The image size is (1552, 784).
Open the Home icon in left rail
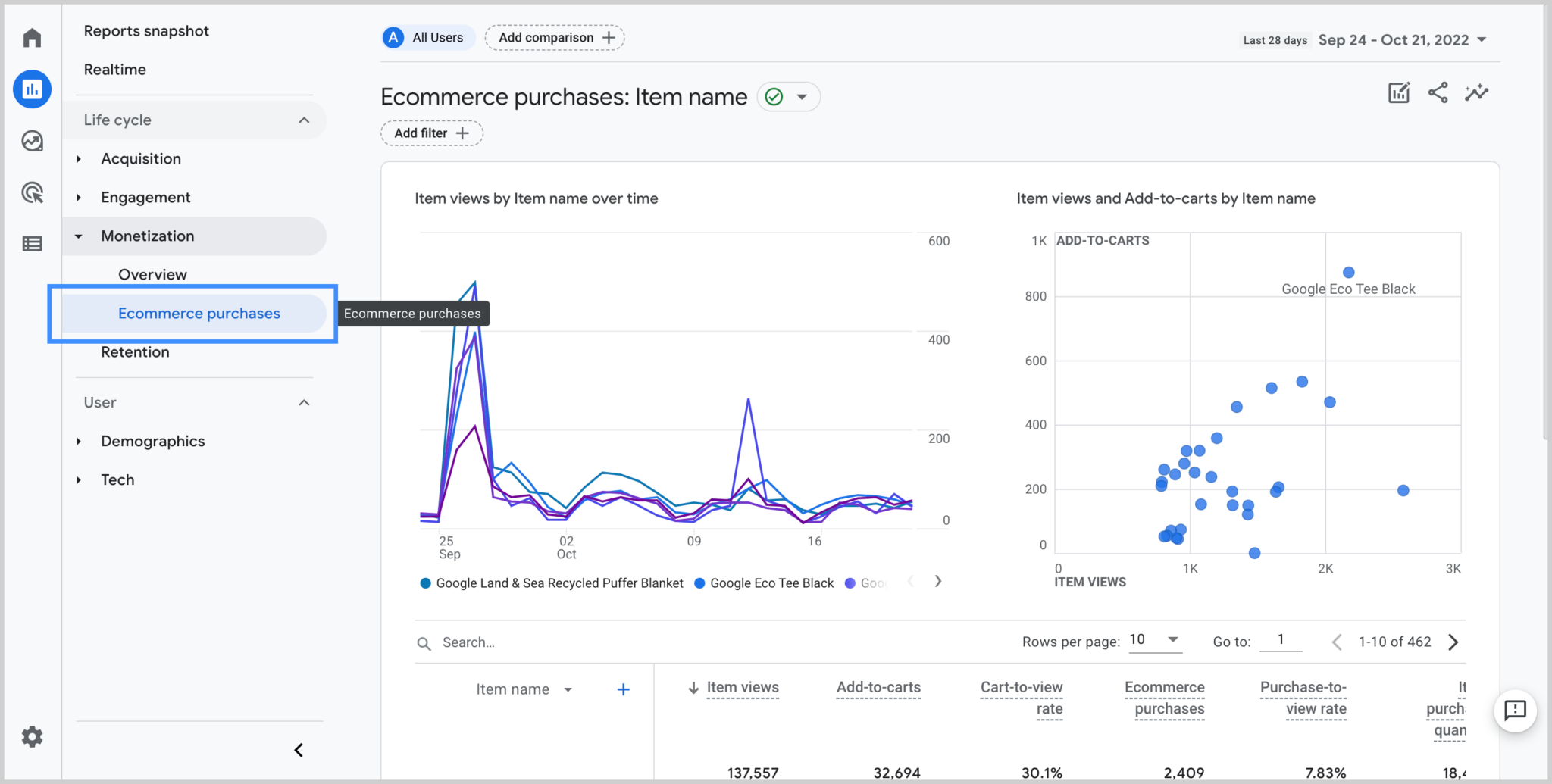point(32,36)
